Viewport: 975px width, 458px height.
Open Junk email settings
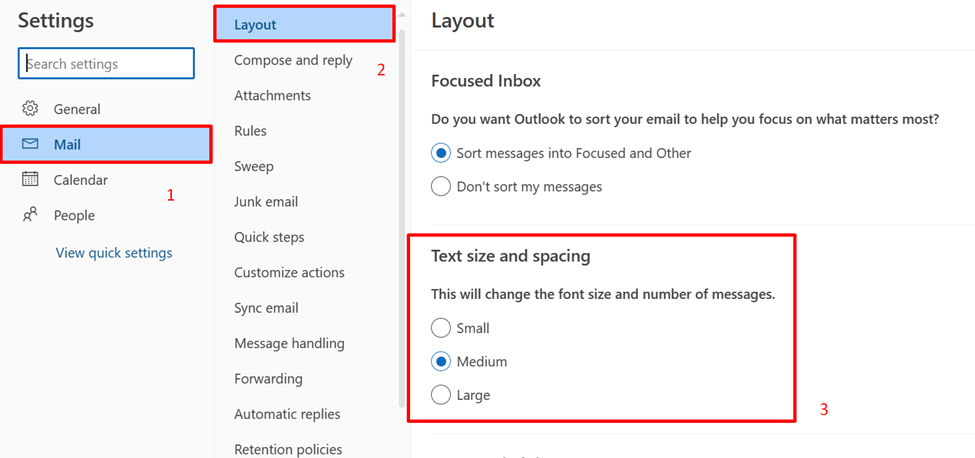(266, 202)
